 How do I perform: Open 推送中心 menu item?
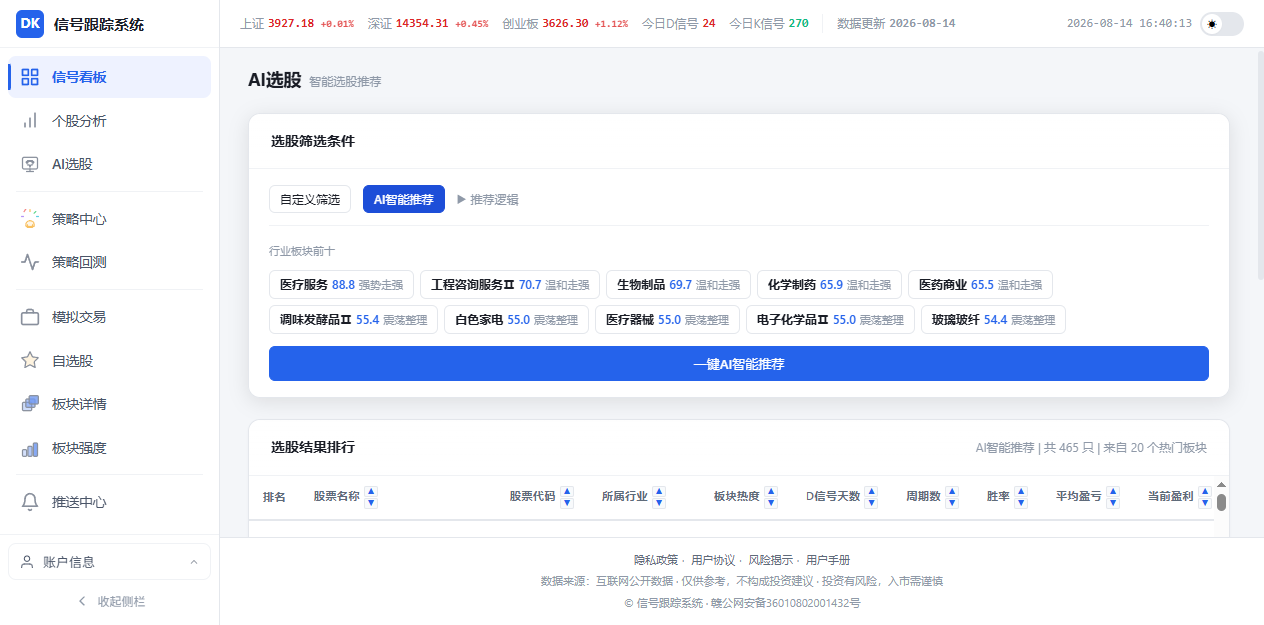tap(109, 502)
